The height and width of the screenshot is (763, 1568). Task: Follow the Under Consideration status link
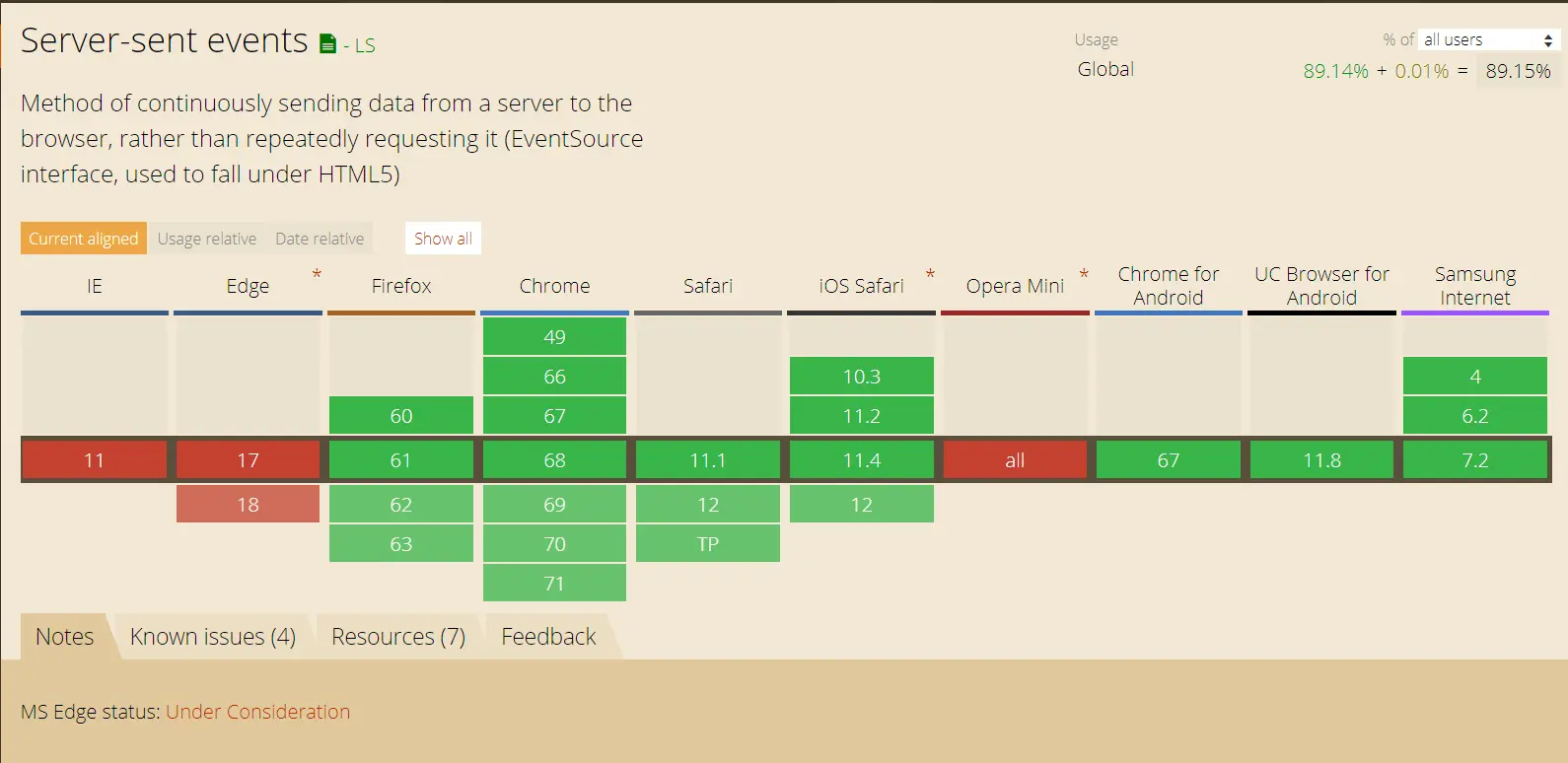pos(258,712)
